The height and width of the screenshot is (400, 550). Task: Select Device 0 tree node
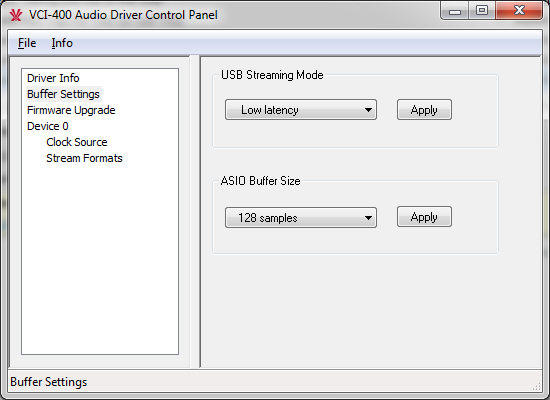[x=48, y=126]
